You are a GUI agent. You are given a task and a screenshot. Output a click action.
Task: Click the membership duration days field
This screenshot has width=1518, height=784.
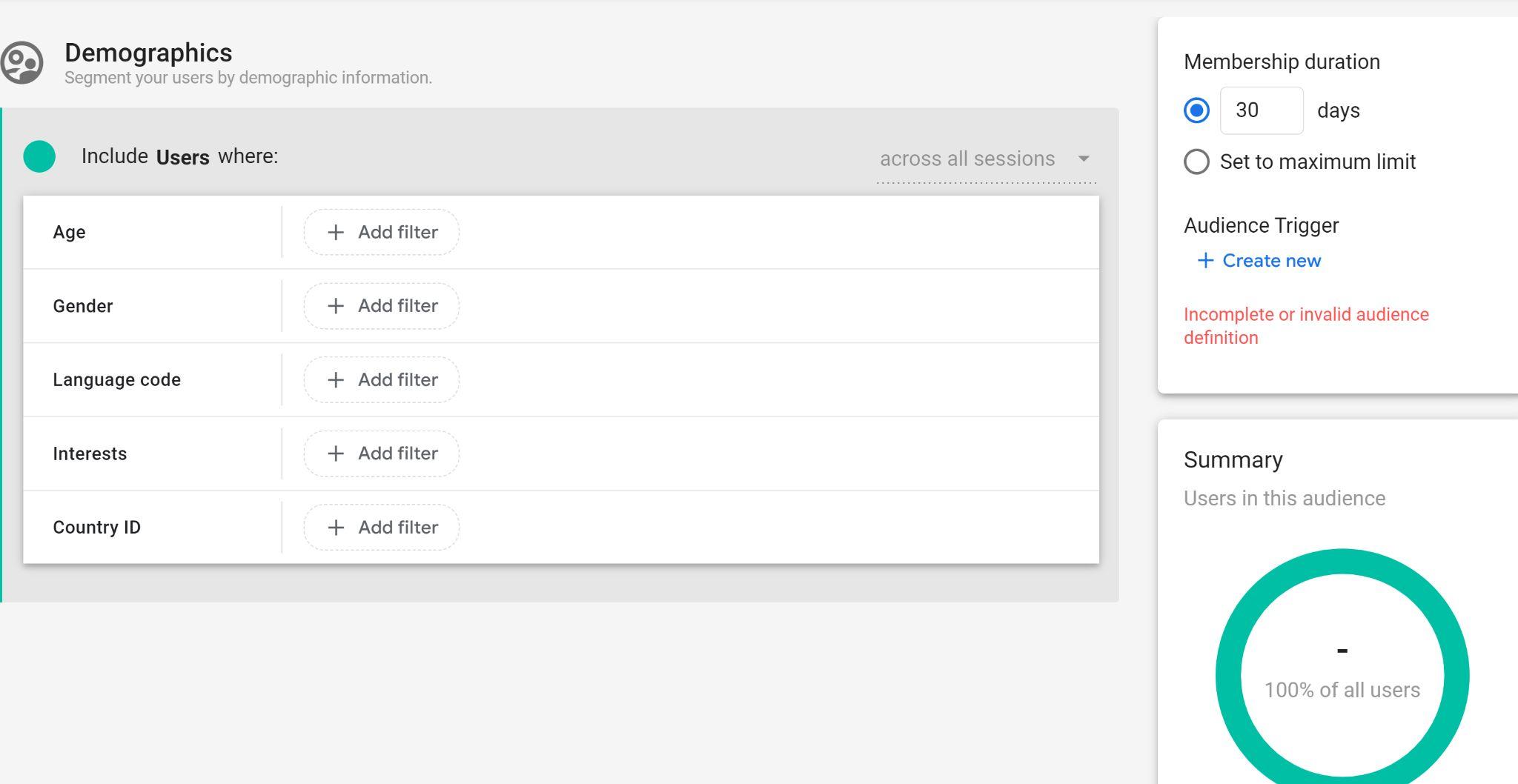[1261, 110]
